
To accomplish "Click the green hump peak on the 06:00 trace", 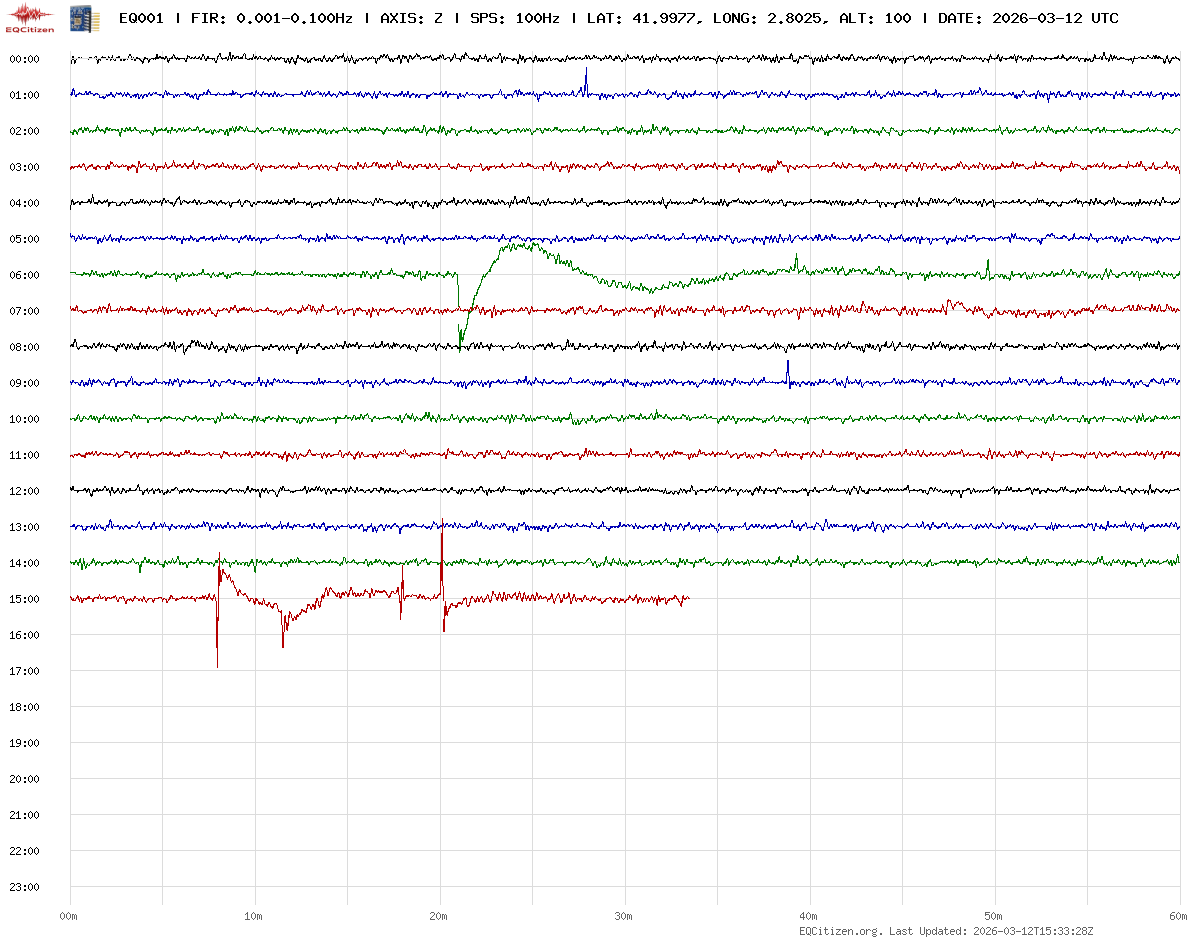I will [520, 244].
